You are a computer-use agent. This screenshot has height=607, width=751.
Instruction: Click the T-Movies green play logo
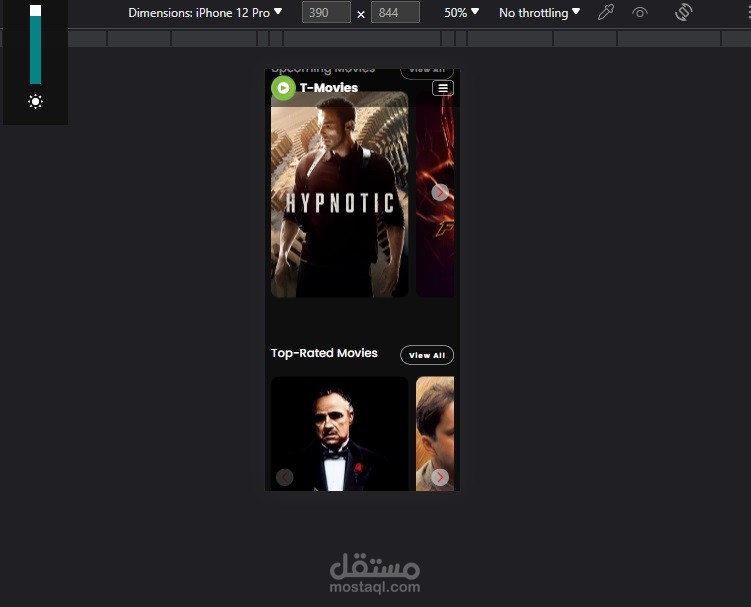click(283, 88)
